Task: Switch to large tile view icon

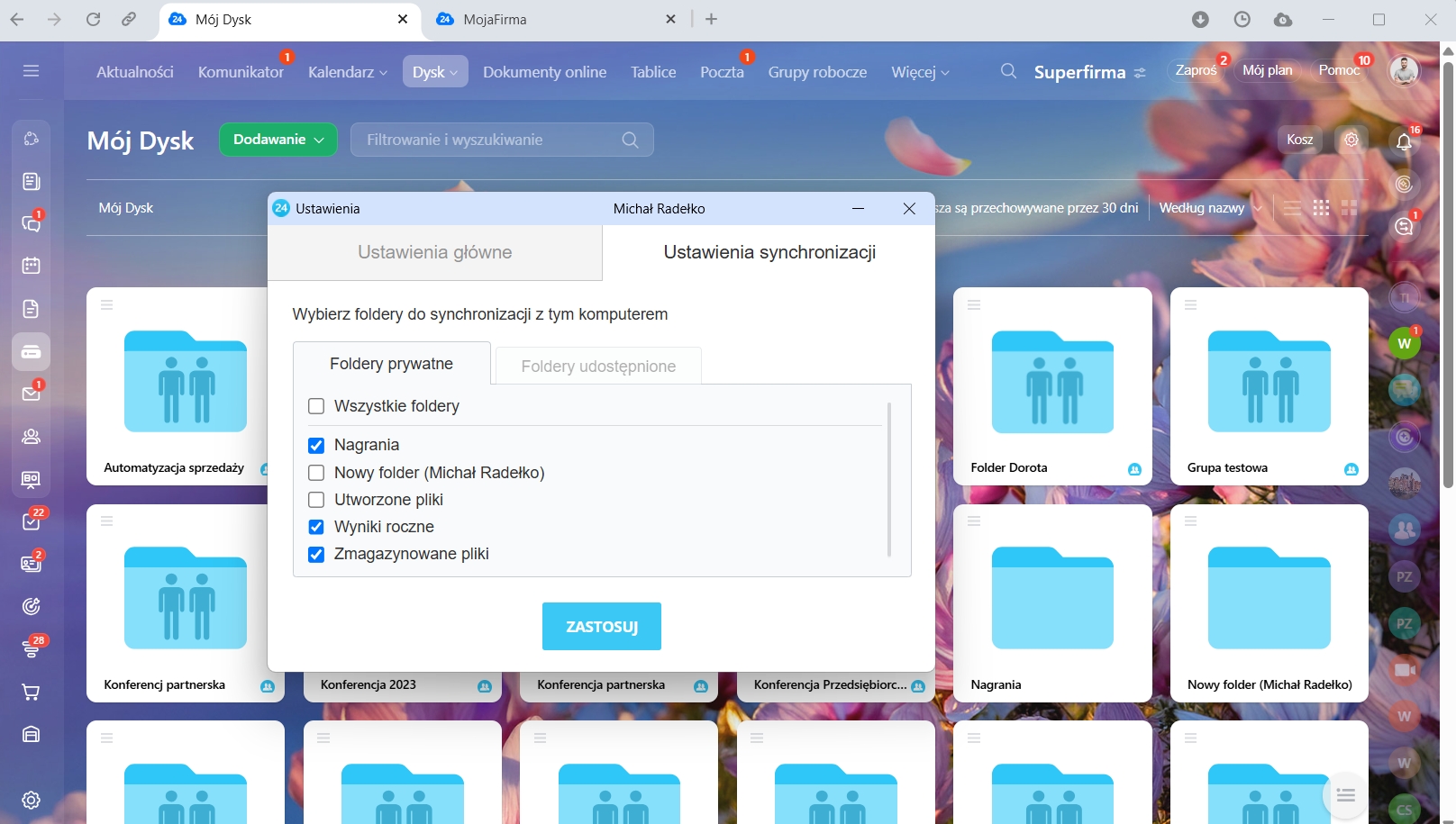Action: 1349,208
